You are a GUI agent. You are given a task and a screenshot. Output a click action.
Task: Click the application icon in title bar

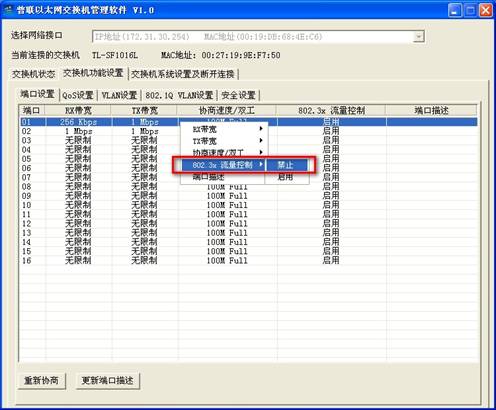pyautogui.click(x=8, y=10)
